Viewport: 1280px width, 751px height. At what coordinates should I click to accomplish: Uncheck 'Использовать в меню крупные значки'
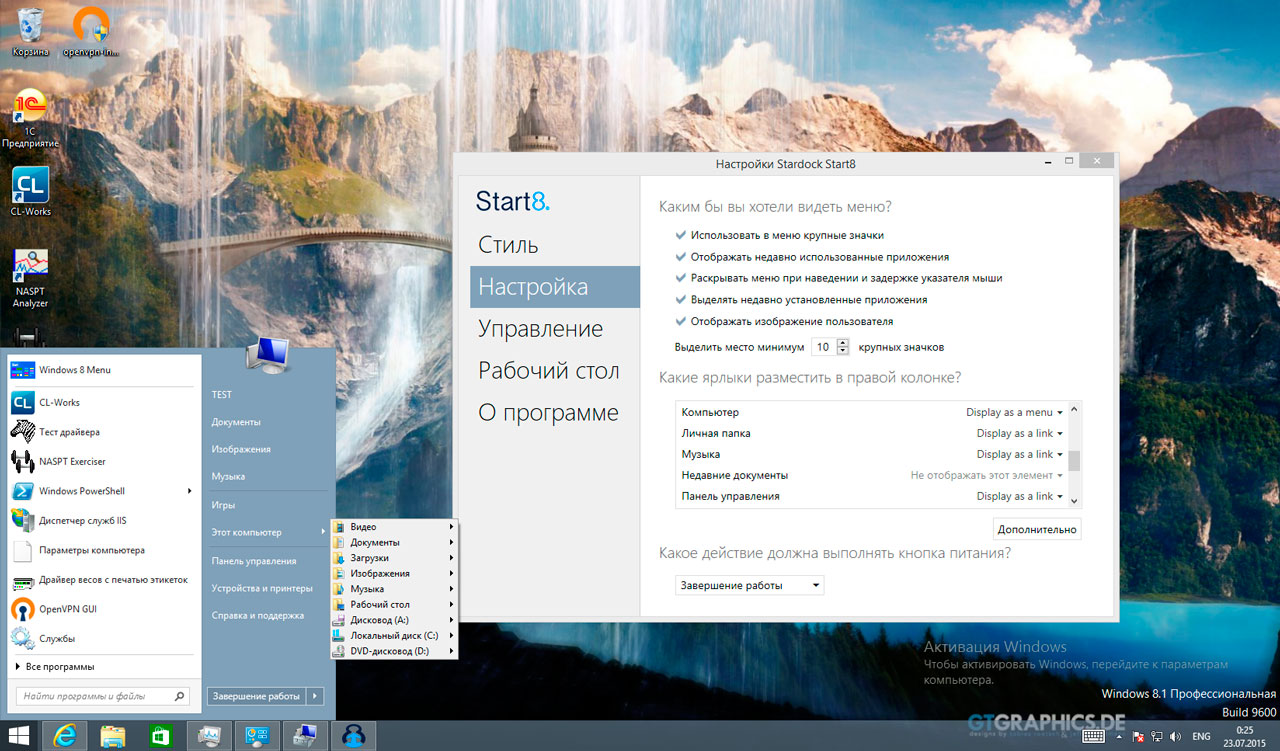(x=681, y=236)
